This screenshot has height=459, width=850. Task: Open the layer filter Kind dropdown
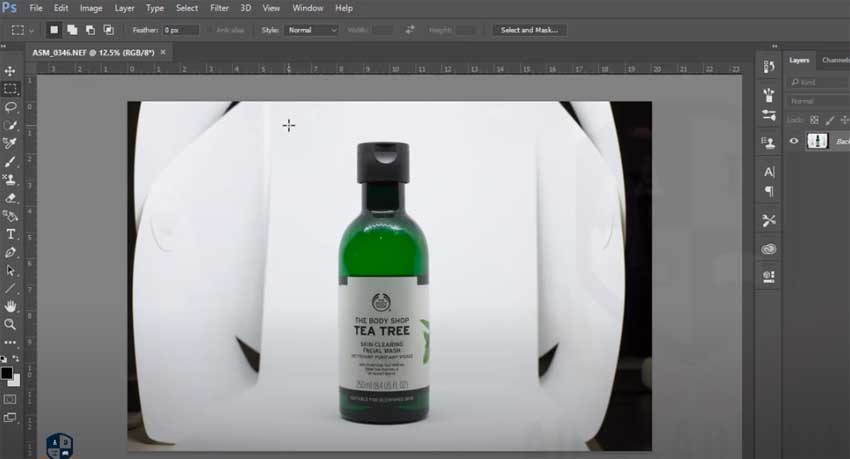point(819,82)
